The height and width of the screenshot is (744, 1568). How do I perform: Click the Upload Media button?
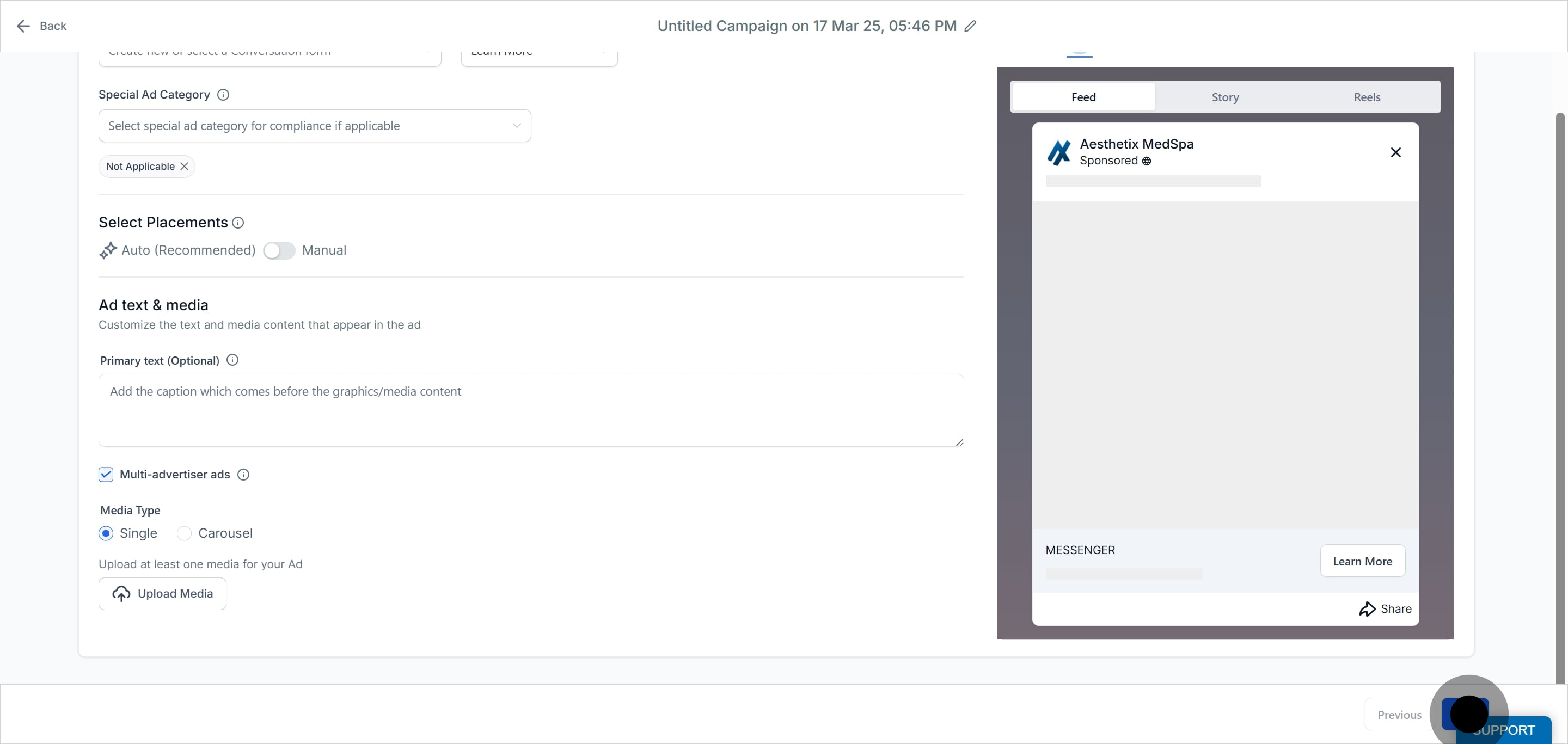point(163,594)
